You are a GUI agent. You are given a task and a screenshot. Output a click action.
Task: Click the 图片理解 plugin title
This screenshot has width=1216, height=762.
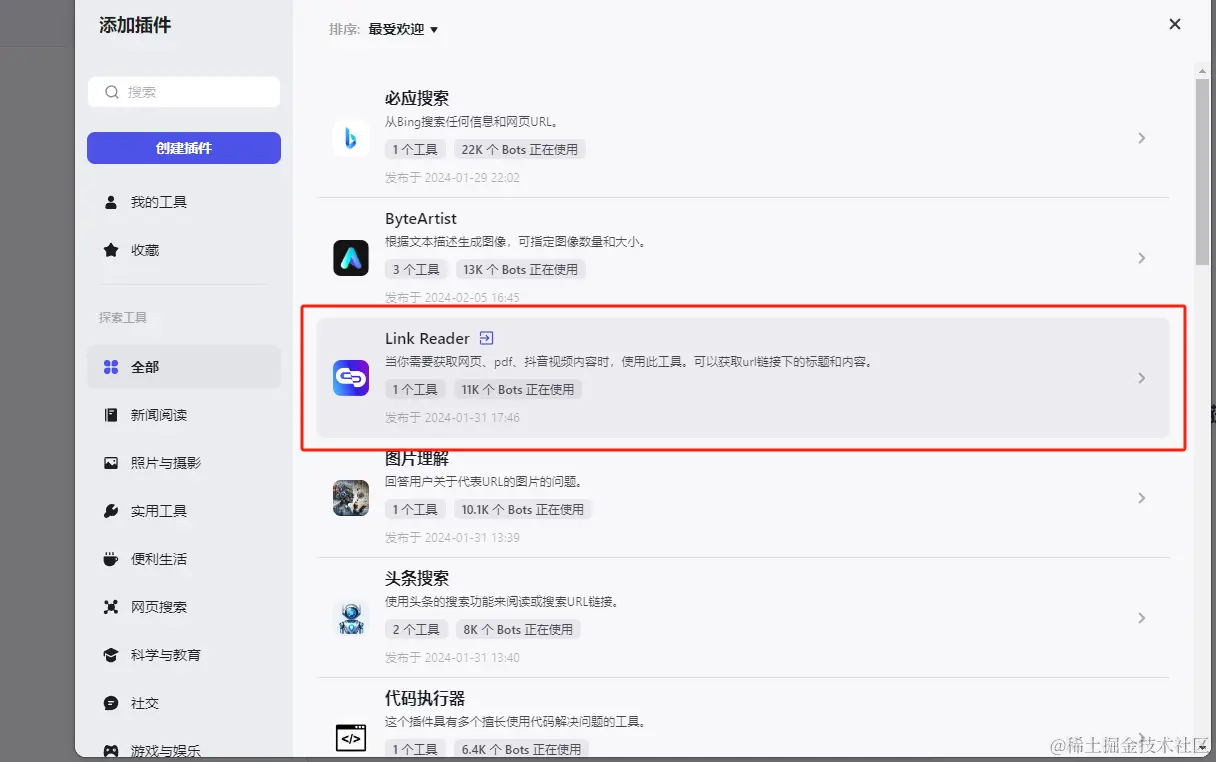pyautogui.click(x=417, y=458)
